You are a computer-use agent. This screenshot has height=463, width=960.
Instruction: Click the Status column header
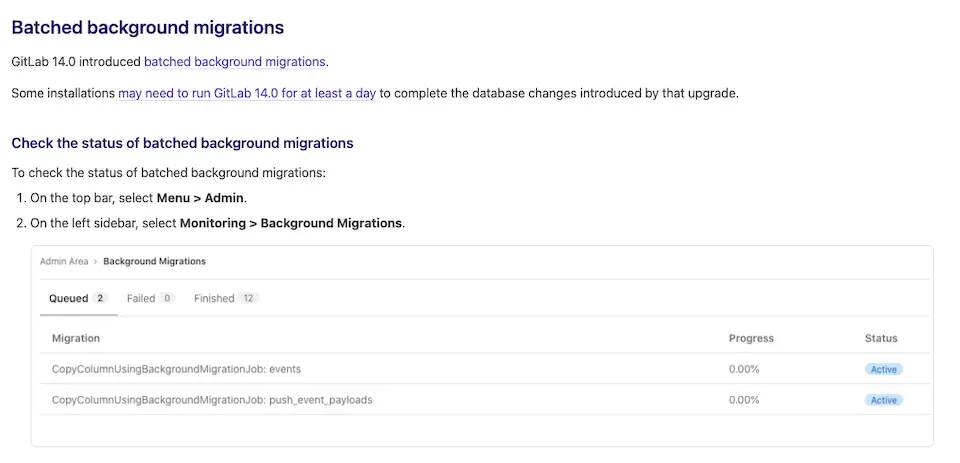(x=881, y=338)
